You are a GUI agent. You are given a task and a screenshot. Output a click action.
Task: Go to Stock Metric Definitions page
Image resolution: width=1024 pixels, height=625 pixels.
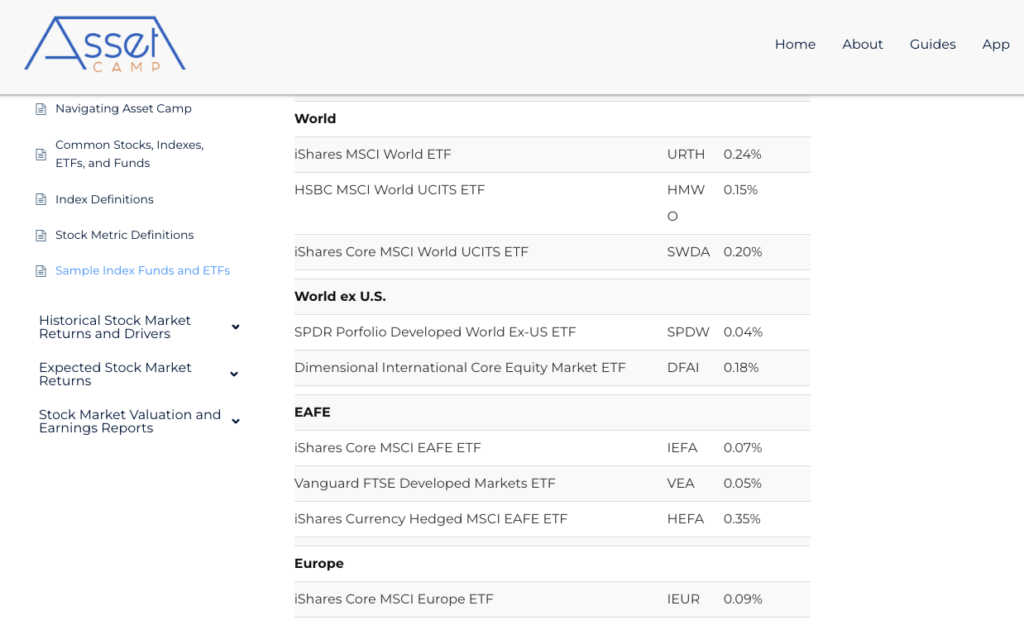point(125,235)
